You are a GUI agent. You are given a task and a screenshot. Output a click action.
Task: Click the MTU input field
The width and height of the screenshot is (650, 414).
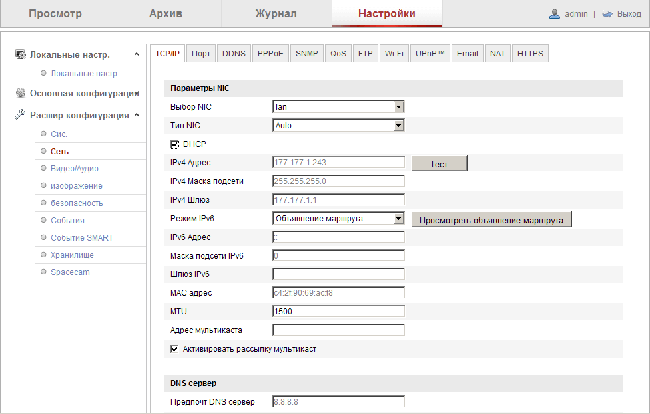coord(338,311)
